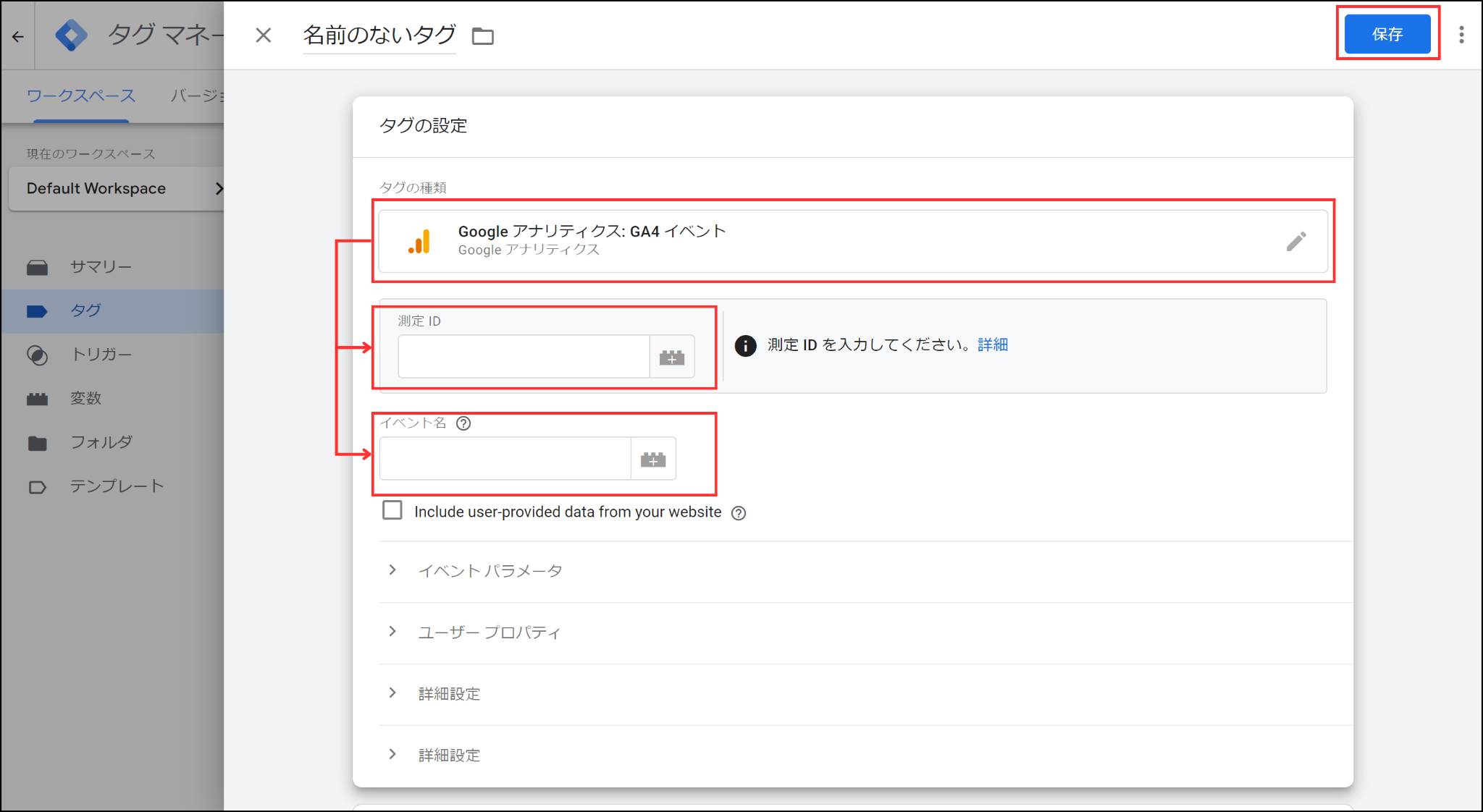Open Default Workspace selector chevron
Viewport: 1483px width, 812px height.
point(218,188)
